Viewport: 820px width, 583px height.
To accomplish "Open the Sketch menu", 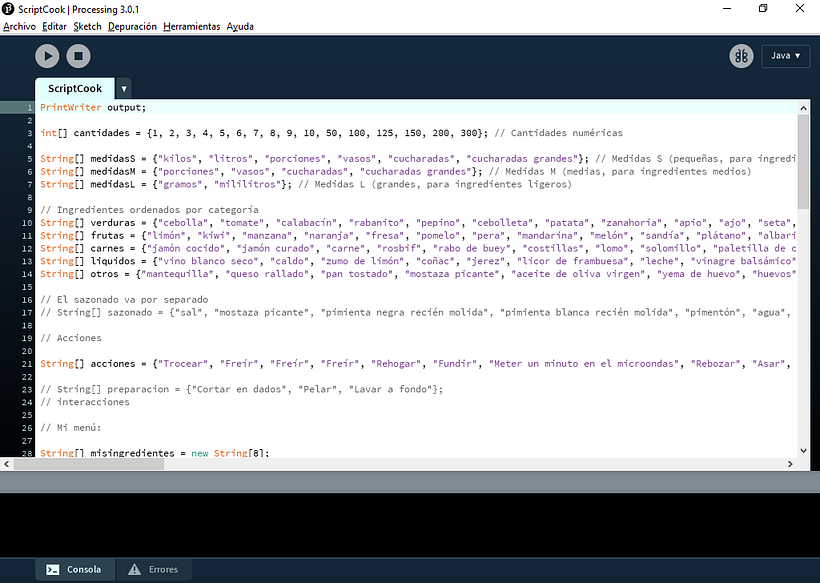I will coord(87,26).
